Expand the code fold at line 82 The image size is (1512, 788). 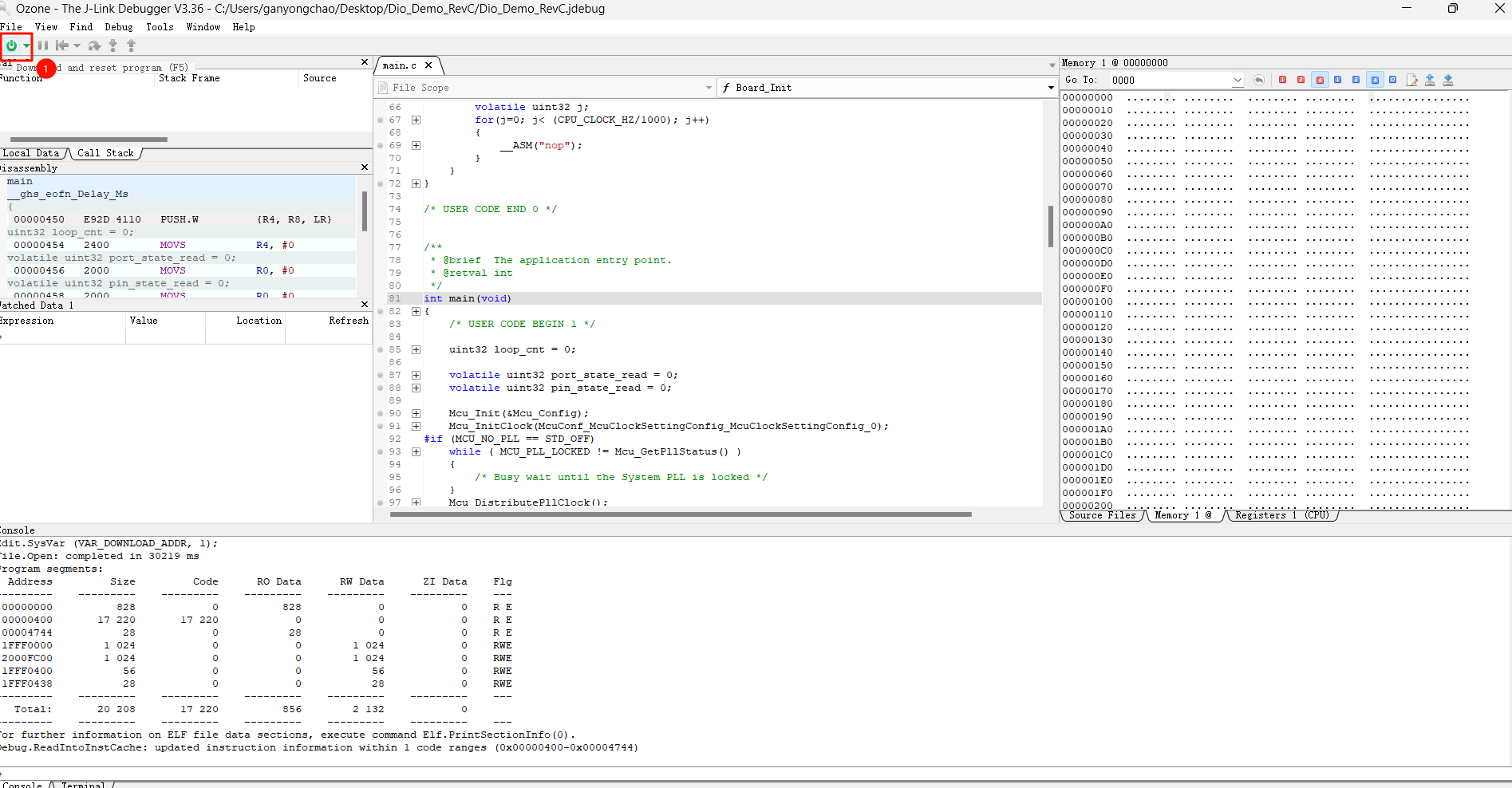(x=416, y=311)
